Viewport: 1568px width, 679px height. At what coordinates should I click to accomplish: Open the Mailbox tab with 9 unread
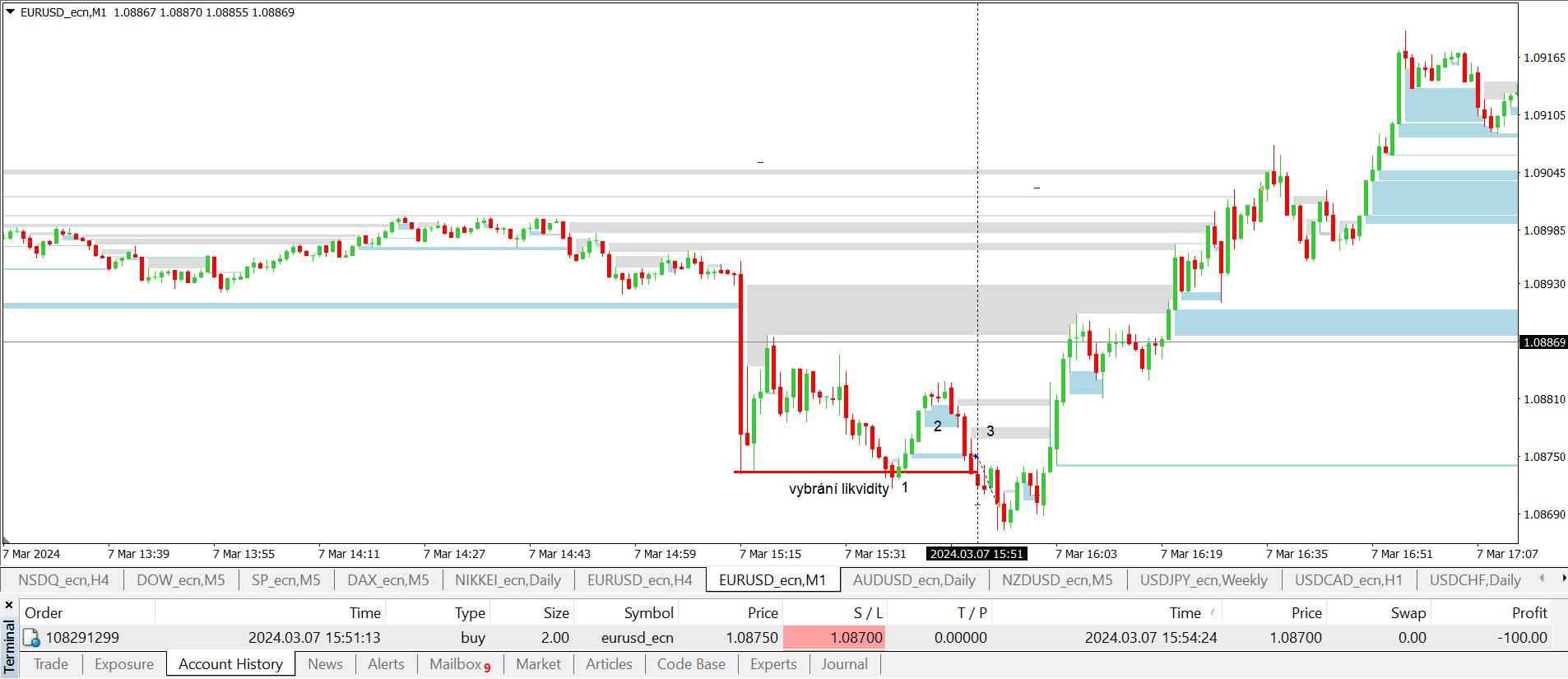click(x=460, y=664)
